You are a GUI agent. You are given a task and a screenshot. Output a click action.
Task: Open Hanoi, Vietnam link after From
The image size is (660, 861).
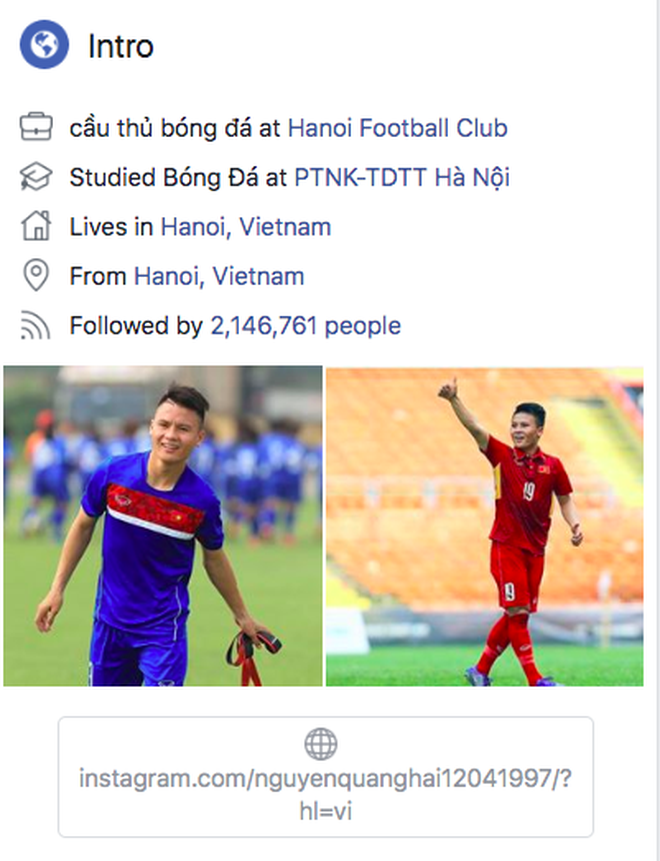pyautogui.click(x=219, y=276)
